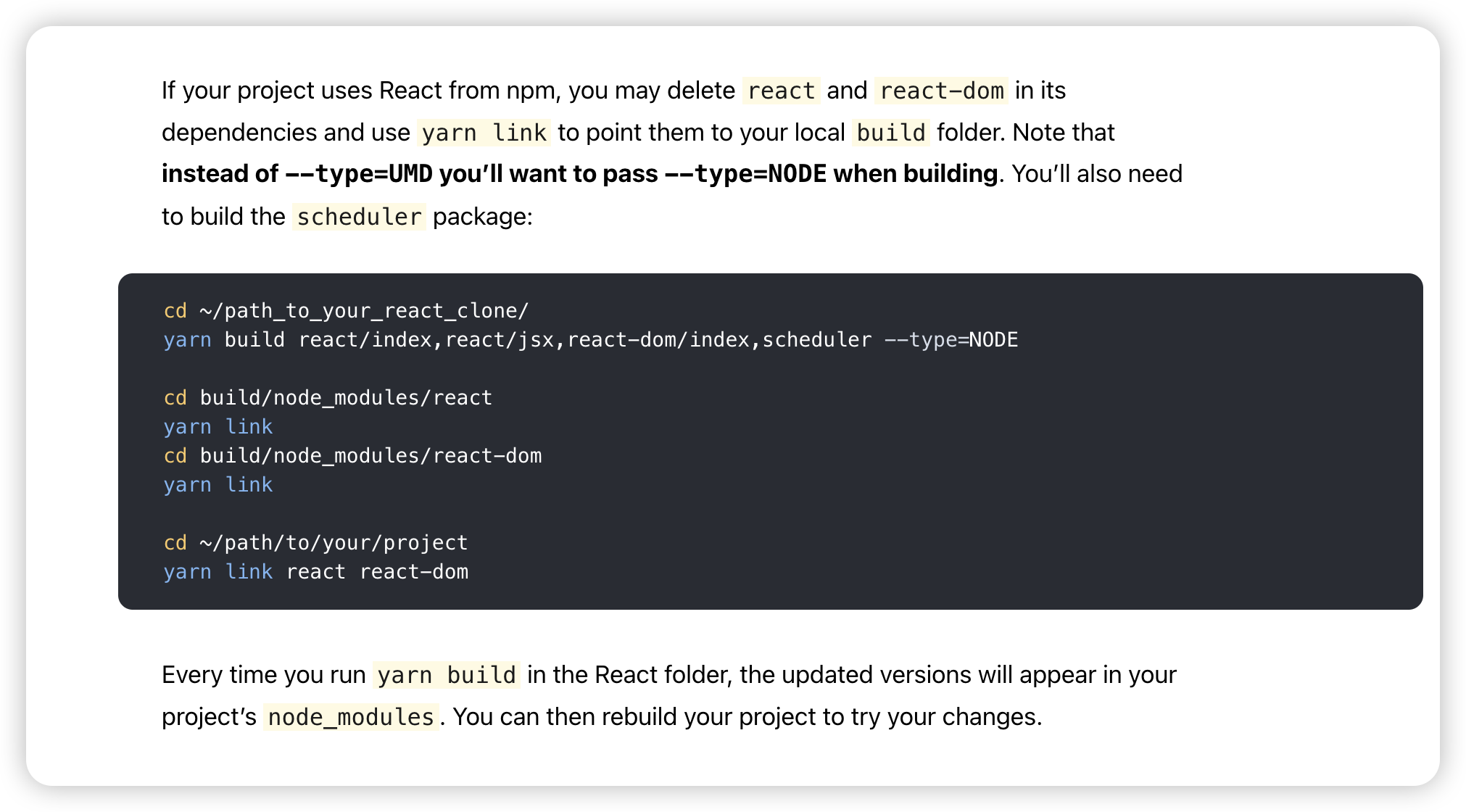Click the "--type=NODE" flag in code block

point(951,340)
